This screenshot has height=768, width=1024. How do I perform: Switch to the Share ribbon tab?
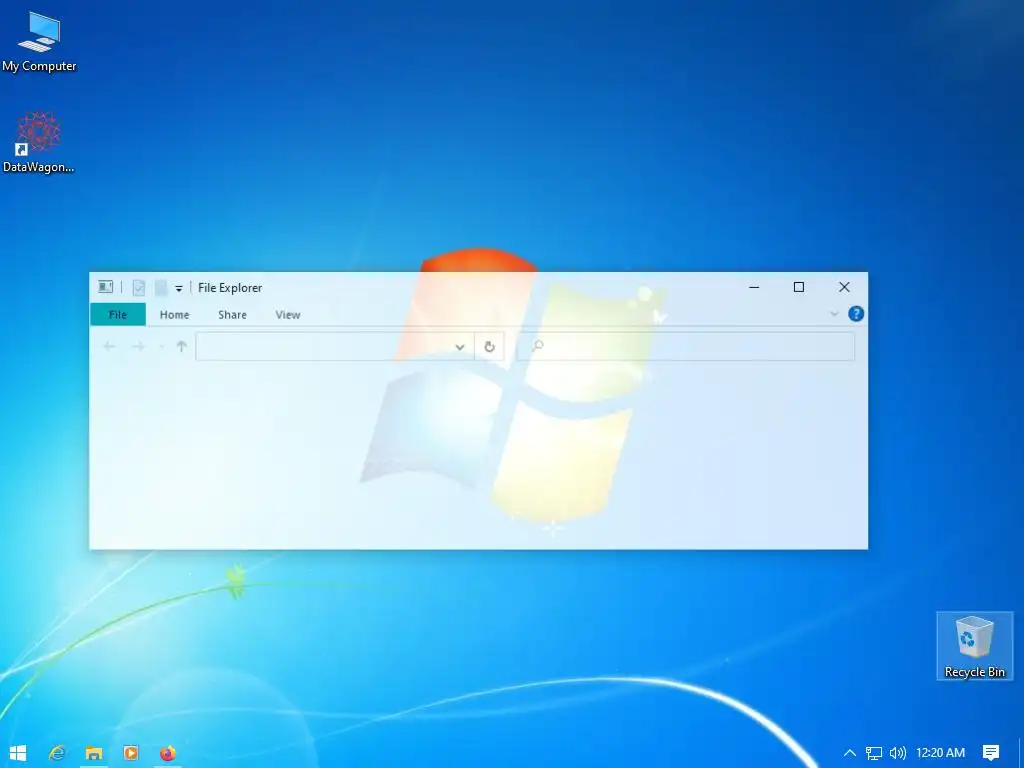point(232,314)
